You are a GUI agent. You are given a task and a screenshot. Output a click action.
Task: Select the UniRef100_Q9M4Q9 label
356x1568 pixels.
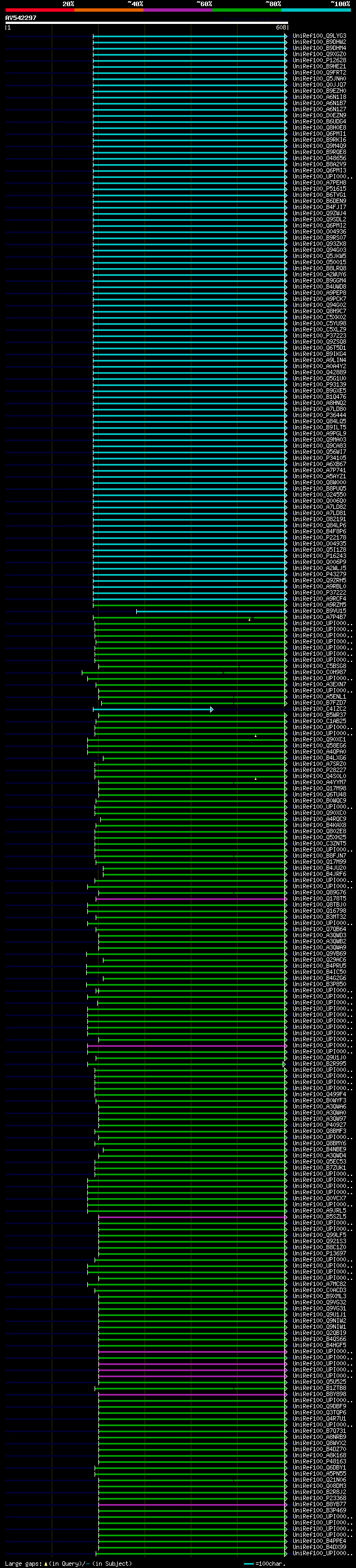coord(319,146)
